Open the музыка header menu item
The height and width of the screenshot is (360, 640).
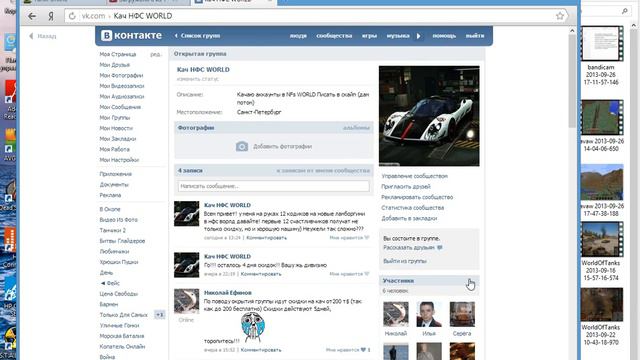pyautogui.click(x=398, y=36)
